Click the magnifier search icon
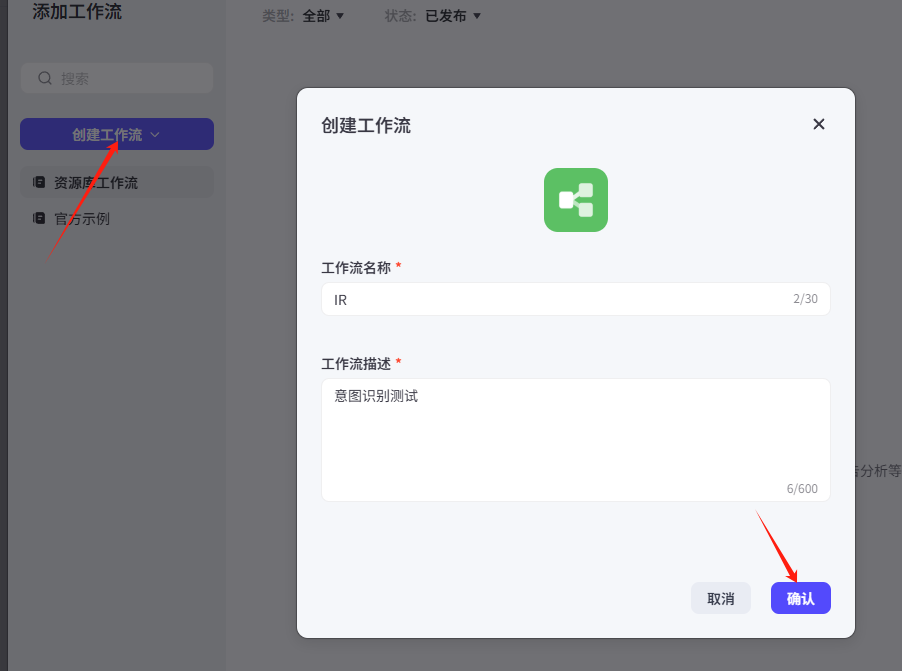This screenshot has height=671, width=902. [45, 78]
